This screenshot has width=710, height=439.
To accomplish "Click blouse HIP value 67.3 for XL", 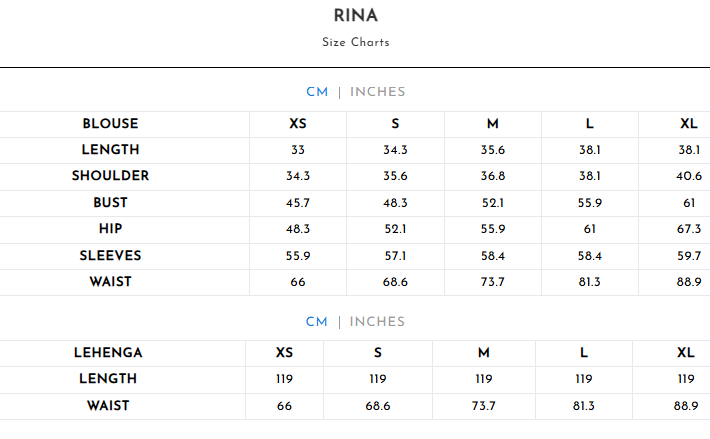I will tap(688, 229).
